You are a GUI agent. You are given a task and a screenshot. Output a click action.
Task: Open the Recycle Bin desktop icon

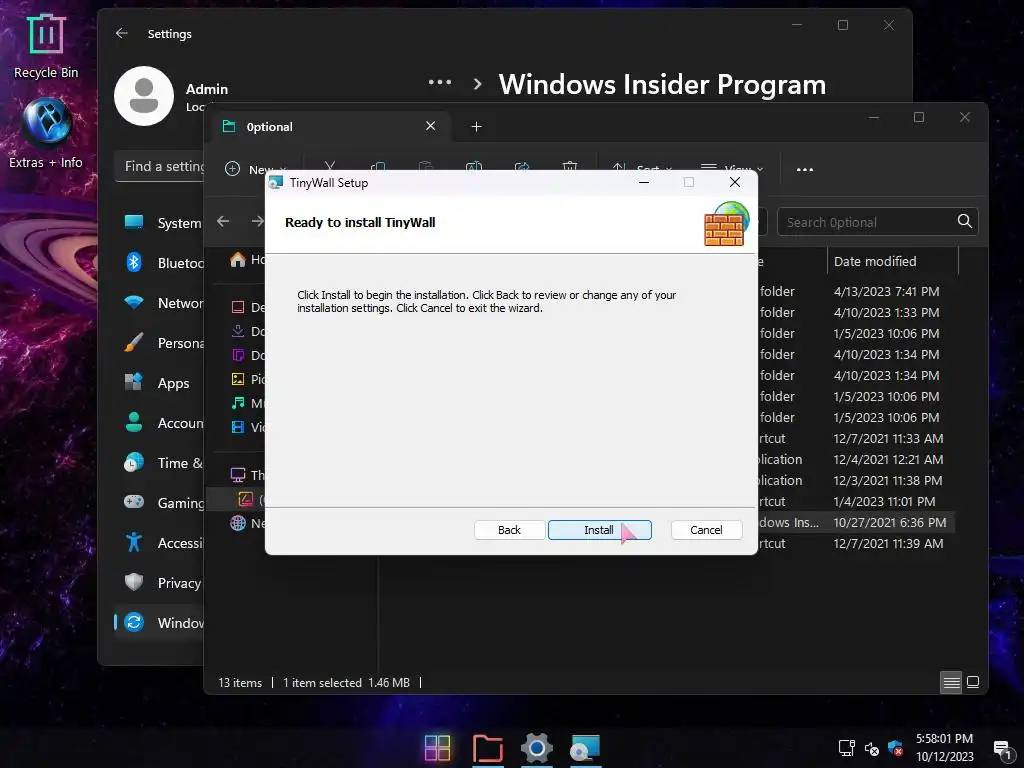coord(46,46)
